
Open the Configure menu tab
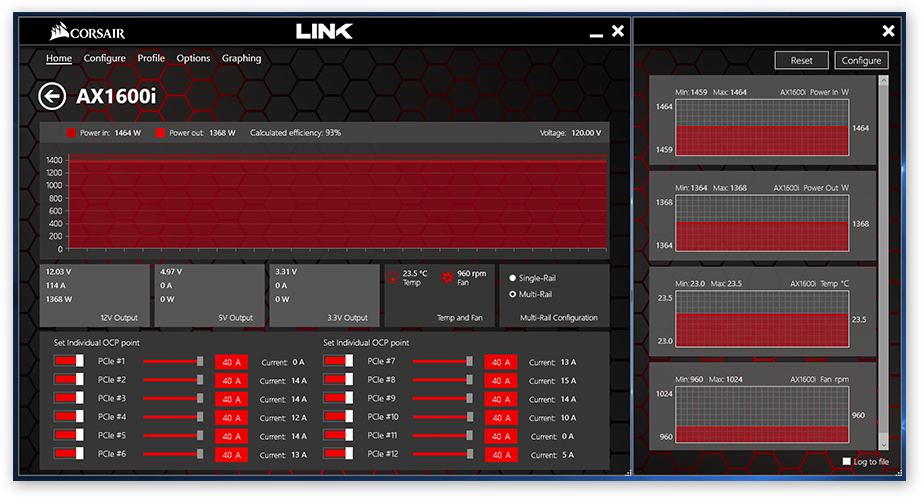point(104,58)
